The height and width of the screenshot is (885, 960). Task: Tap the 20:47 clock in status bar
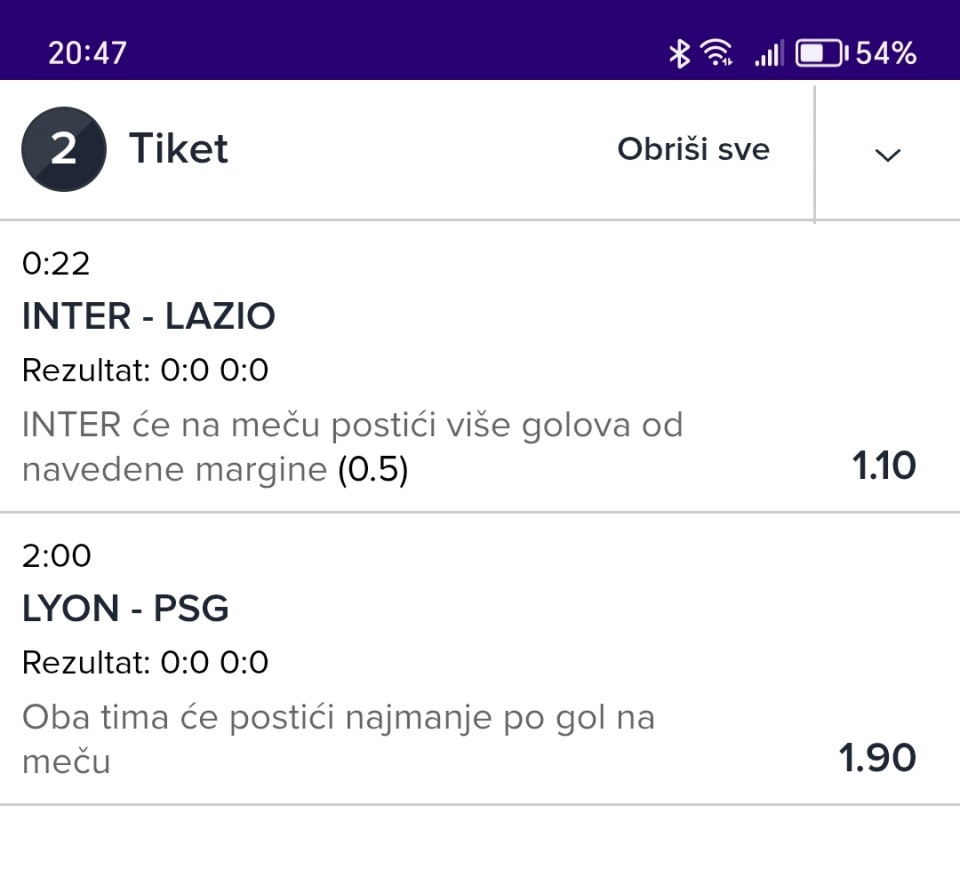coord(87,53)
